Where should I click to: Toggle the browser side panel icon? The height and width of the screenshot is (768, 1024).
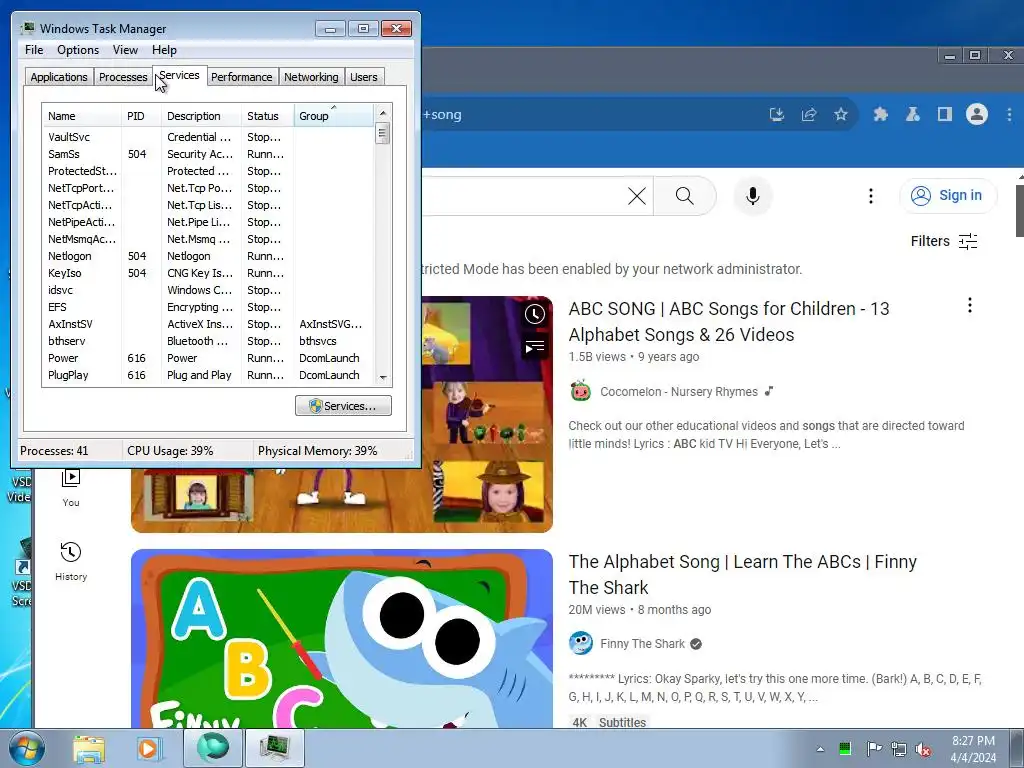(x=944, y=114)
